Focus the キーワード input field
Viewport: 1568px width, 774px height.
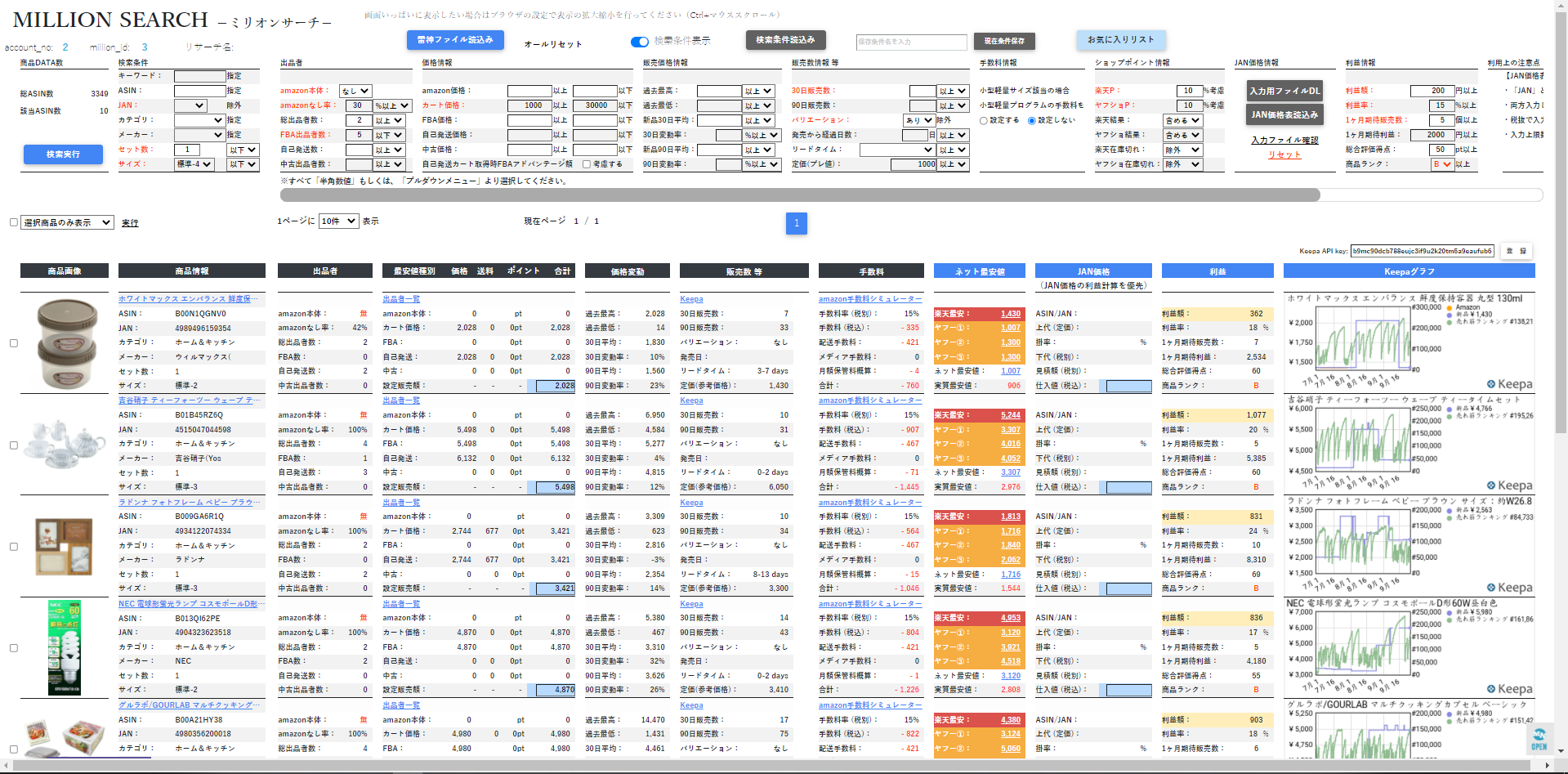199,76
